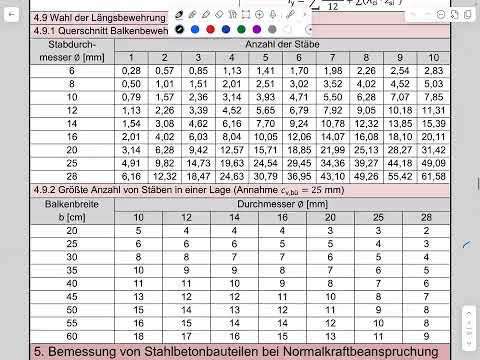The width and height of the screenshot is (480, 360).
Task: Click the 'Balkenbreite' column header
Action: (x=72, y=211)
